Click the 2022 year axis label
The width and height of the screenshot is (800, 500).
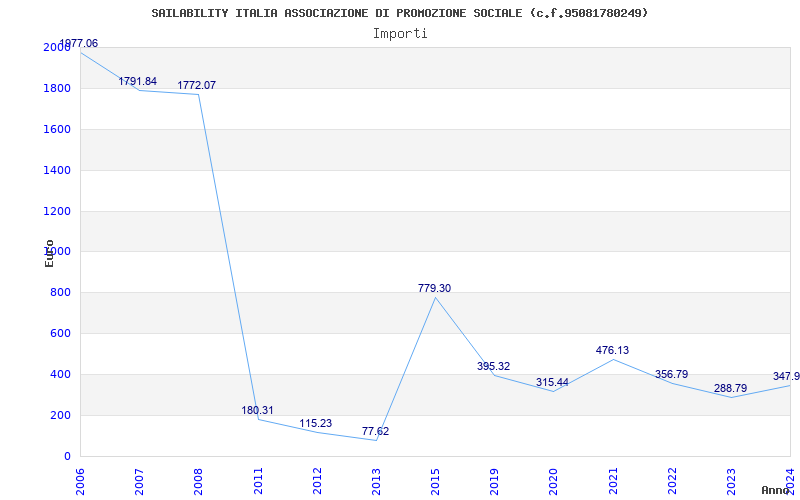pos(672,482)
